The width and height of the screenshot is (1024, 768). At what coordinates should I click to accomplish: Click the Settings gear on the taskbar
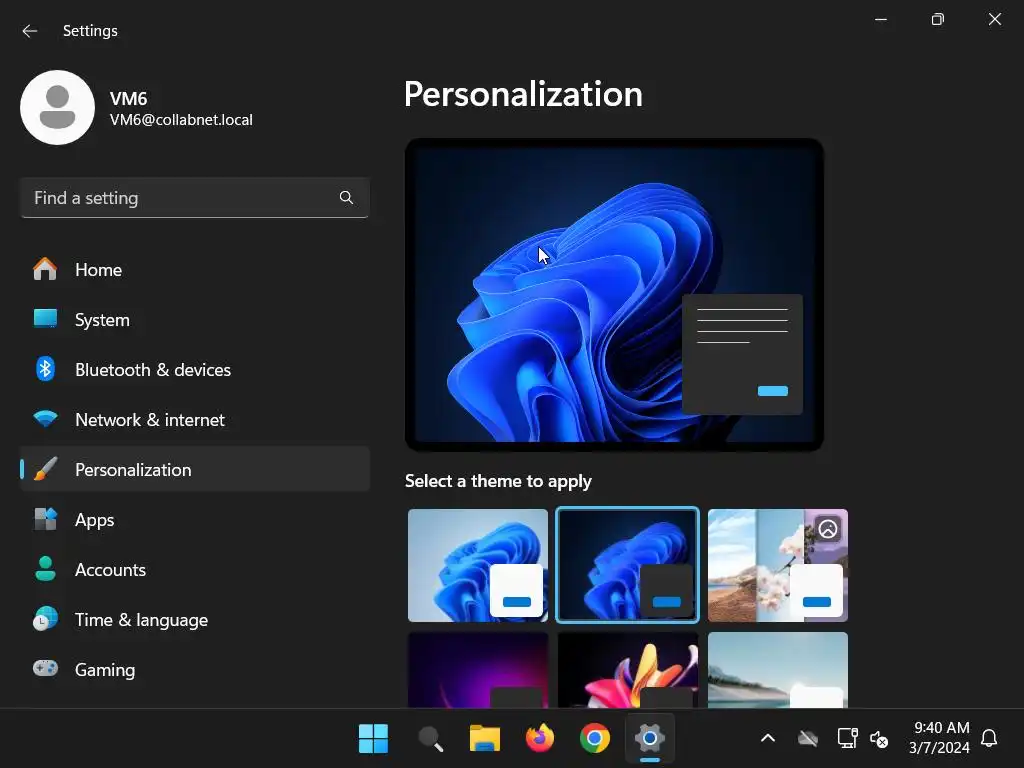tap(649, 739)
